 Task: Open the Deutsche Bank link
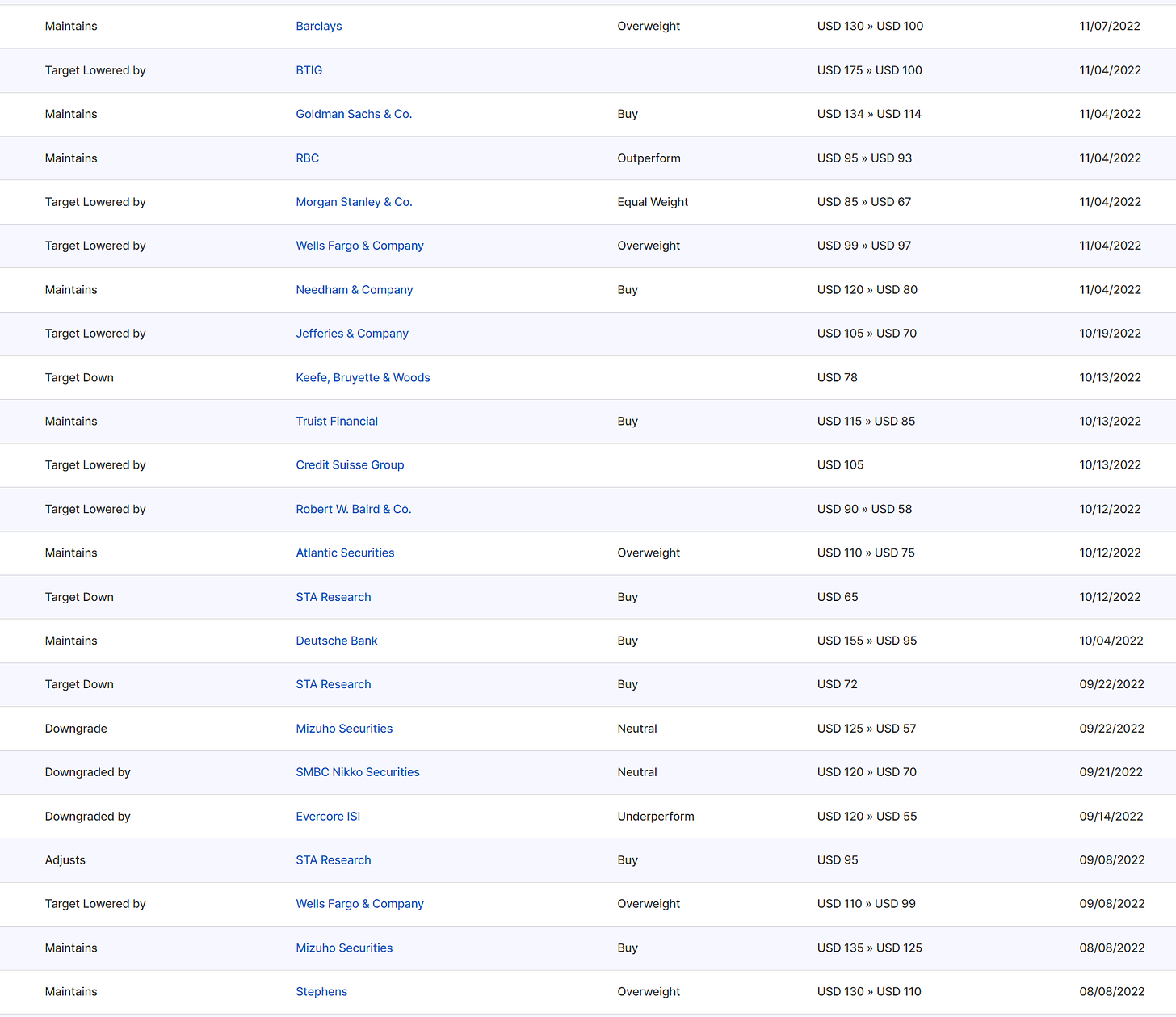337,641
